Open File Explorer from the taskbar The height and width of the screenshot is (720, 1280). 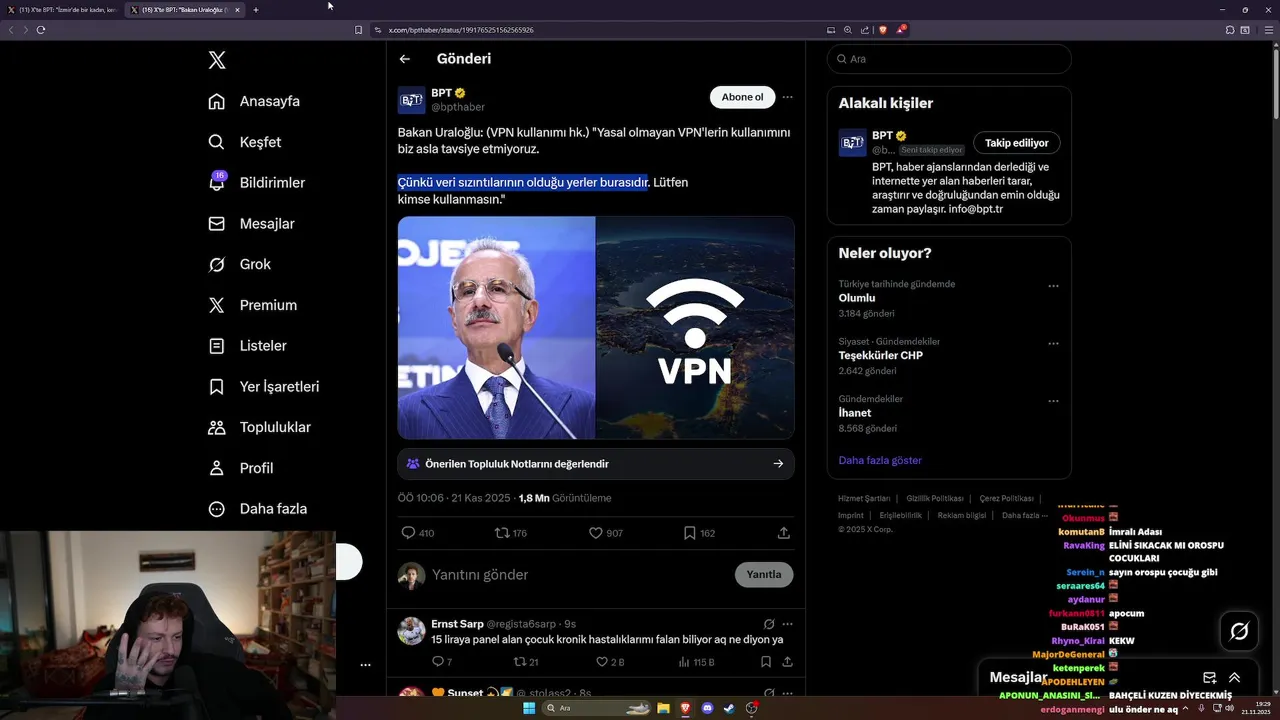663,708
